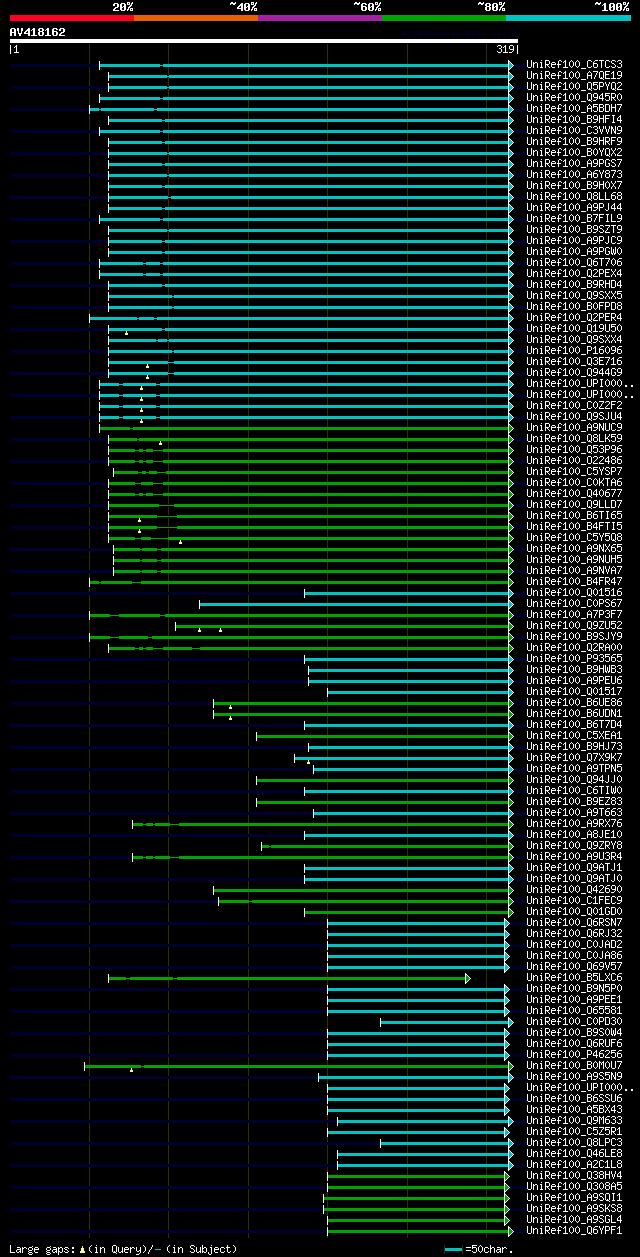The height and width of the screenshot is (1257, 640).
Task: Select the UniRef100_B9RHD4 label
Action: pyautogui.click(x=574, y=285)
